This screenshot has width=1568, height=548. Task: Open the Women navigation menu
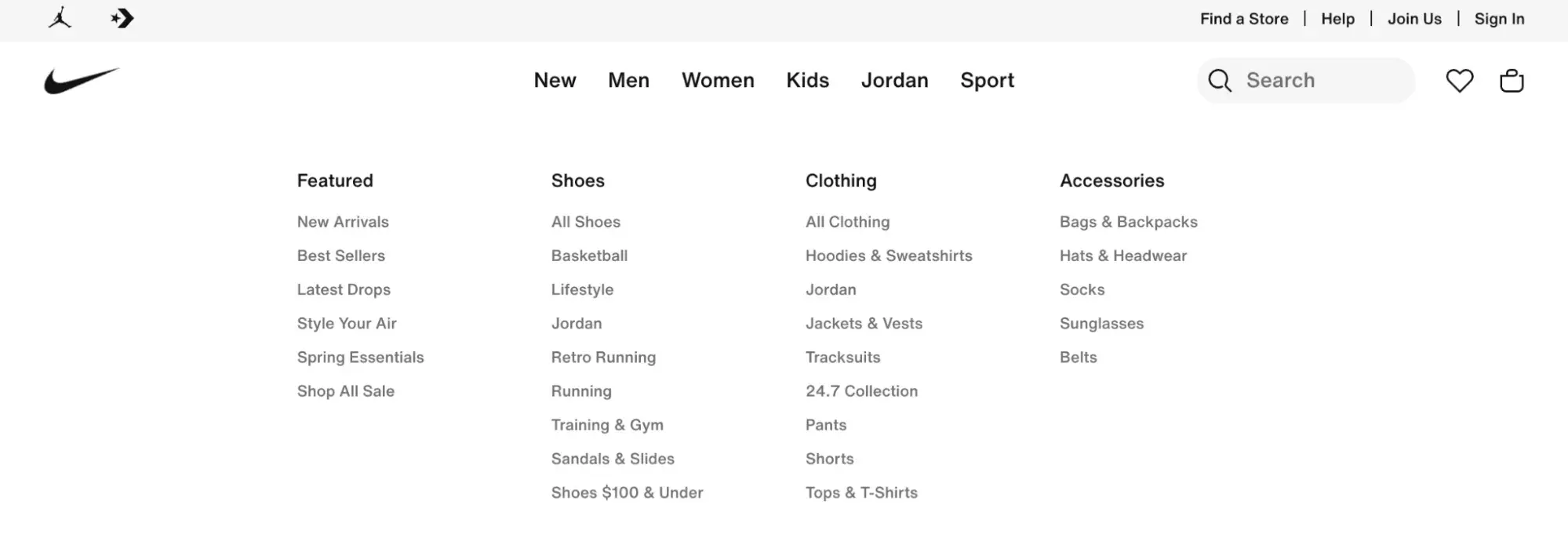coord(718,80)
